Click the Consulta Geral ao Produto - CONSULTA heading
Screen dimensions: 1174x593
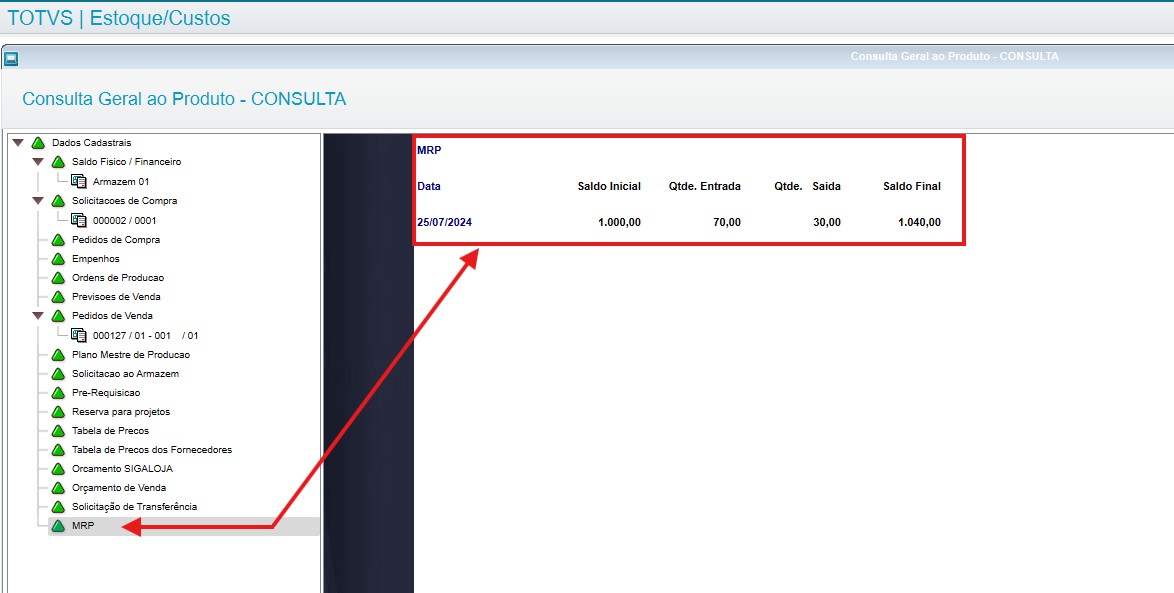pos(184,99)
